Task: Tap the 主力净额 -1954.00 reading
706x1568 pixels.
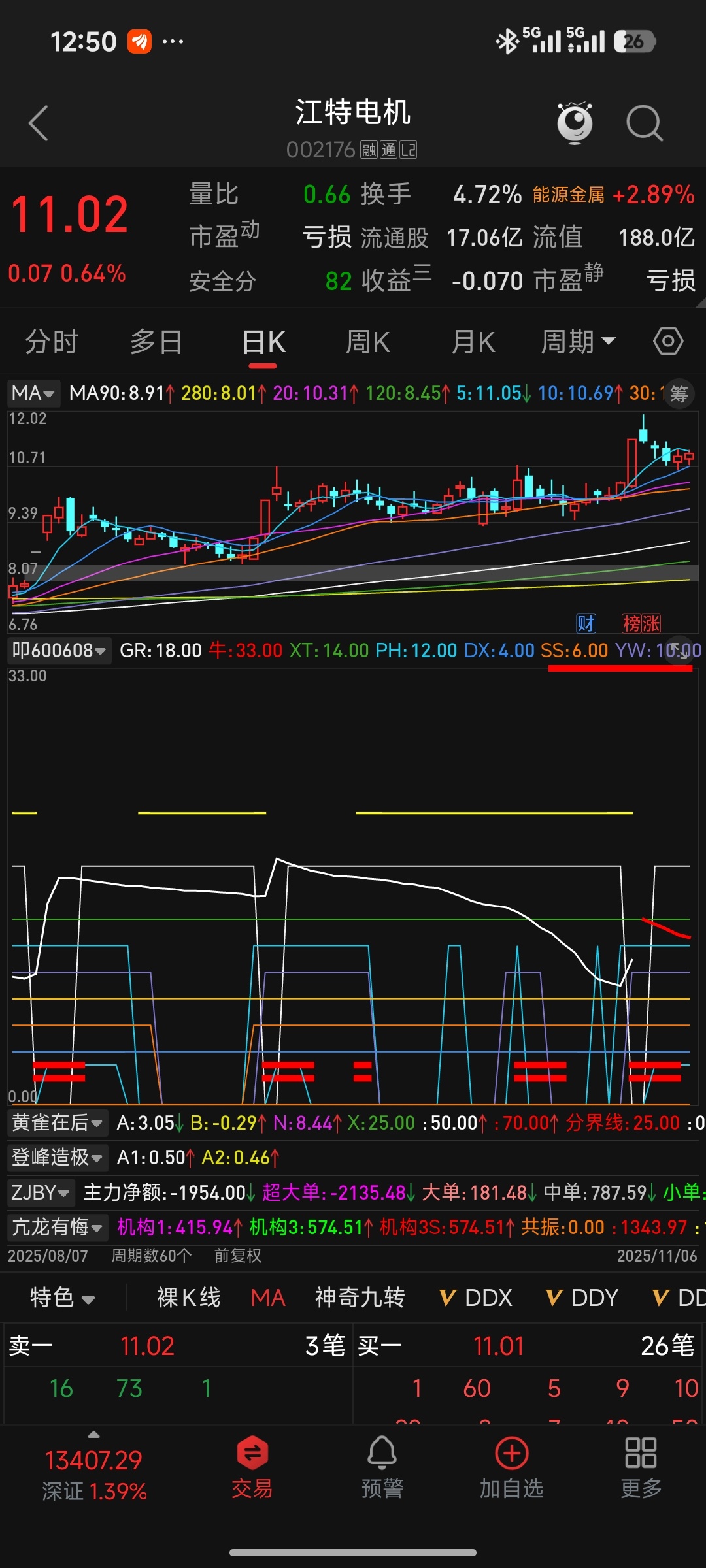Action: point(169,1193)
